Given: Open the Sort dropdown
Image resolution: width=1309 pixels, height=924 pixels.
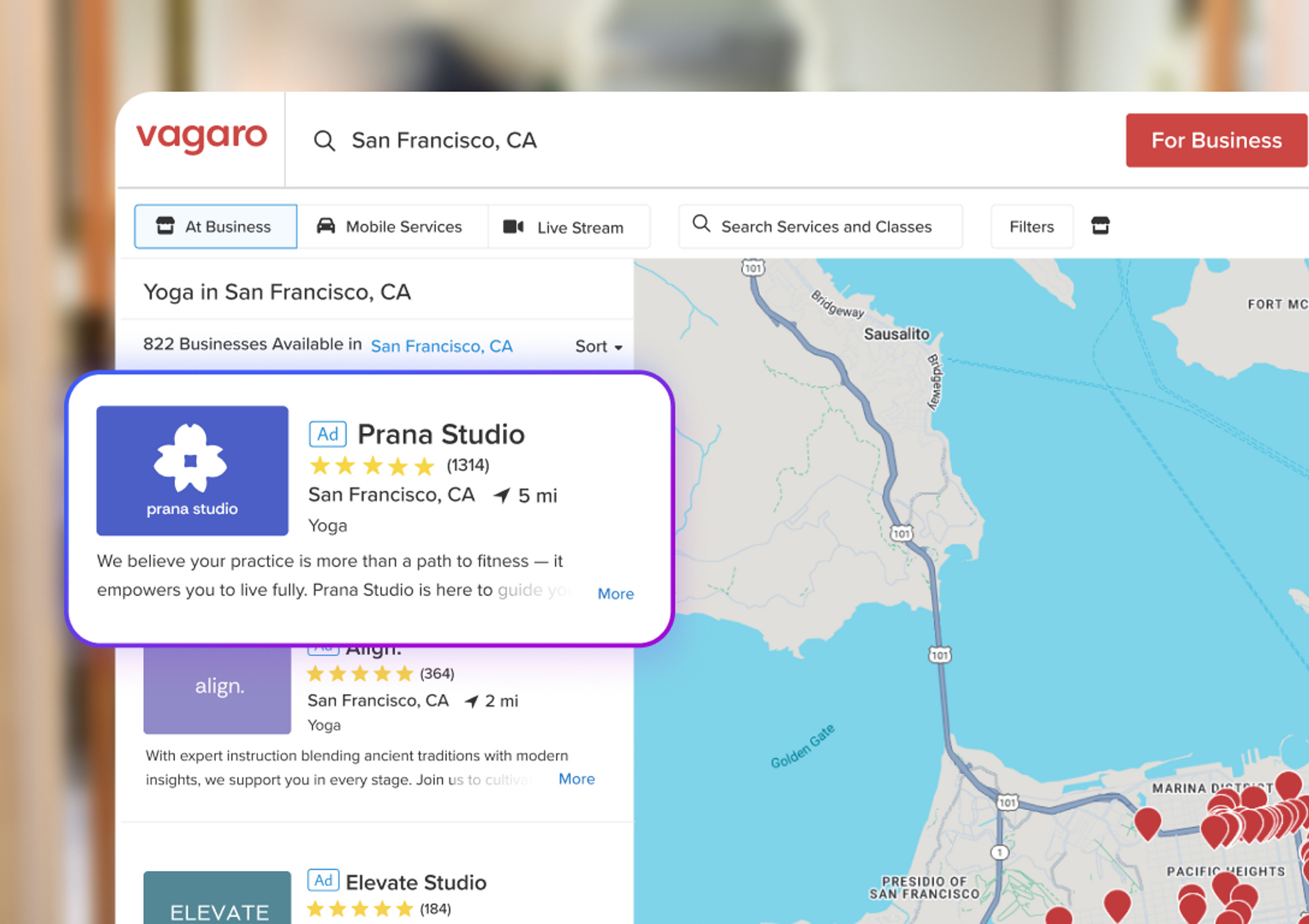Looking at the screenshot, I should tap(599, 346).
